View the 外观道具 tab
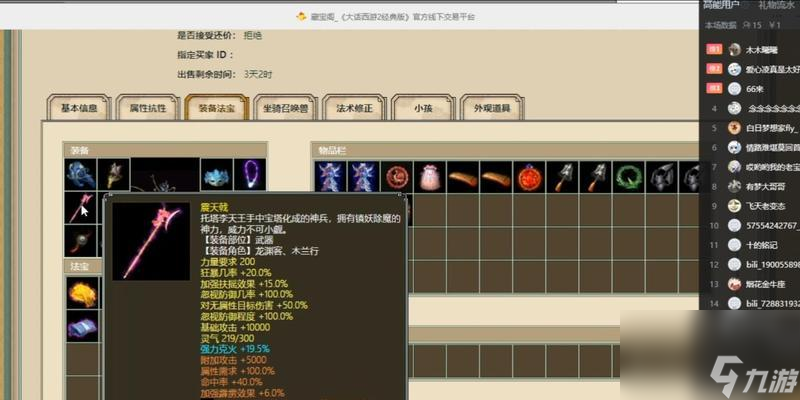 [492, 108]
